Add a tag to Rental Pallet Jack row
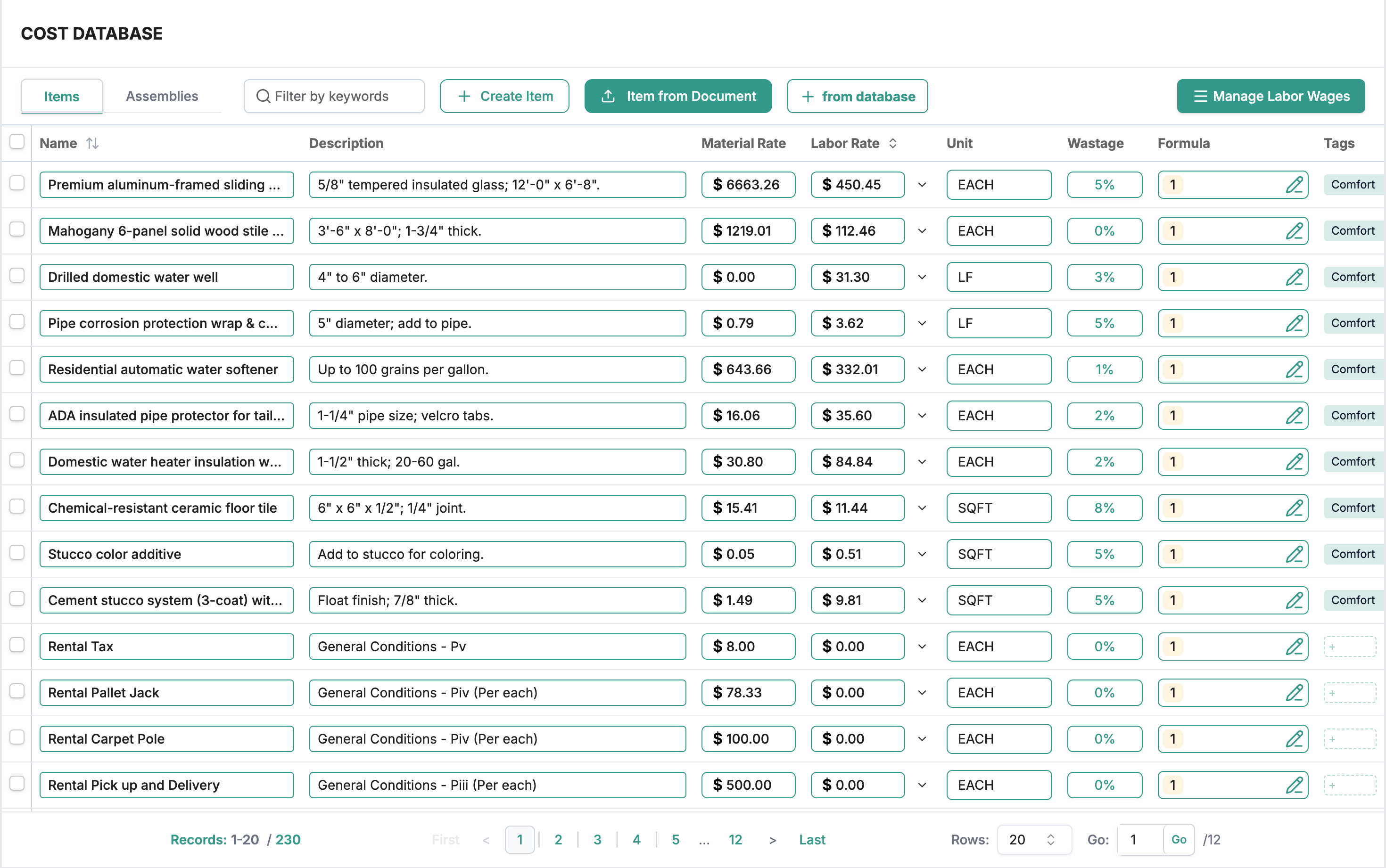The height and width of the screenshot is (868, 1386). pyautogui.click(x=1349, y=693)
